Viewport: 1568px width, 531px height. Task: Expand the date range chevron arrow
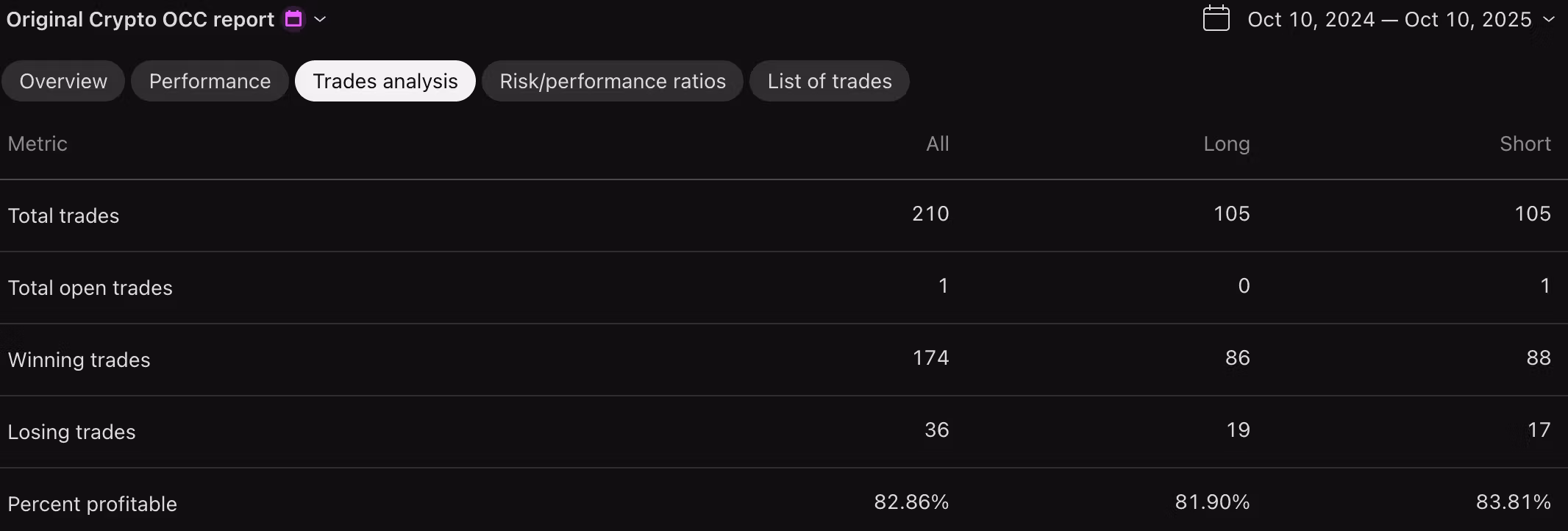pyautogui.click(x=1549, y=19)
